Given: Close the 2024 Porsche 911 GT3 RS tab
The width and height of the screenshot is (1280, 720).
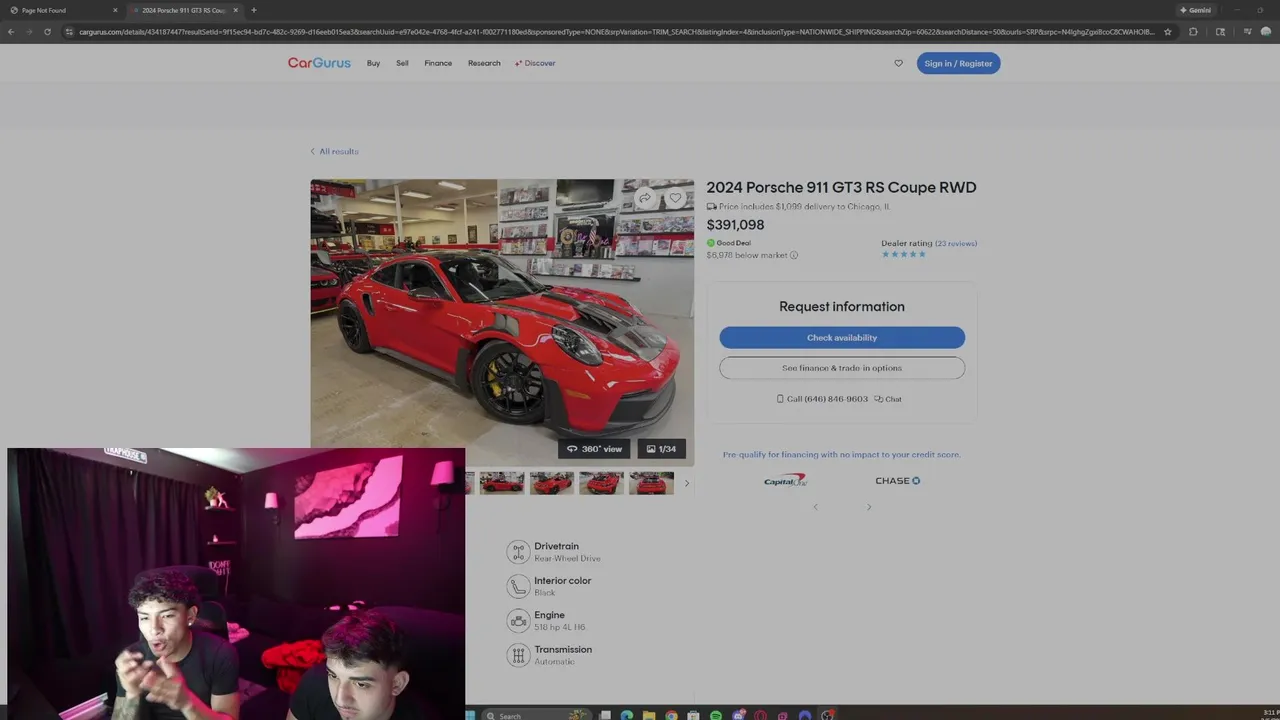Looking at the screenshot, I should tap(236, 10).
